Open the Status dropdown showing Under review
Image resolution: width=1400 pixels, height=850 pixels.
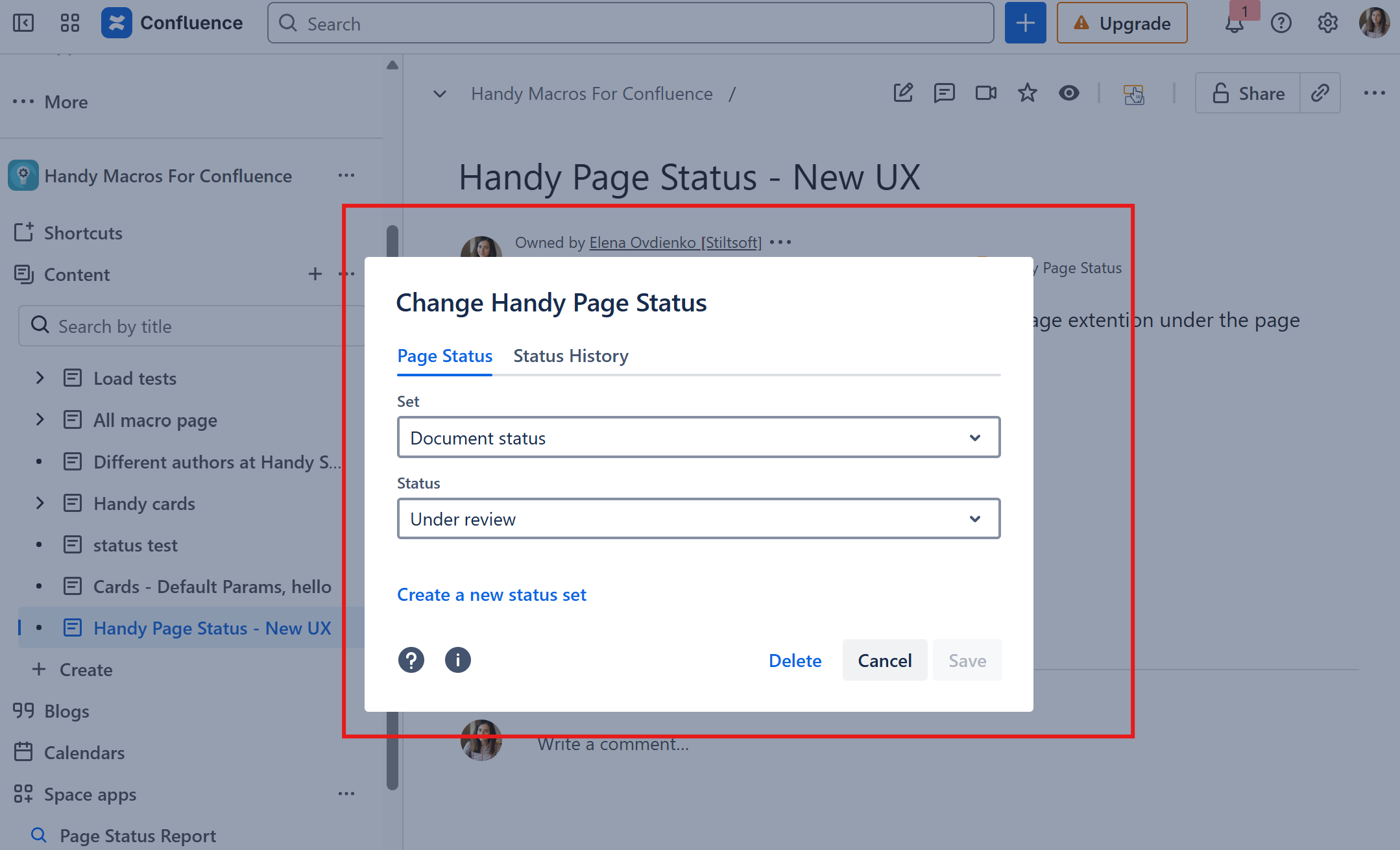pyautogui.click(x=698, y=519)
